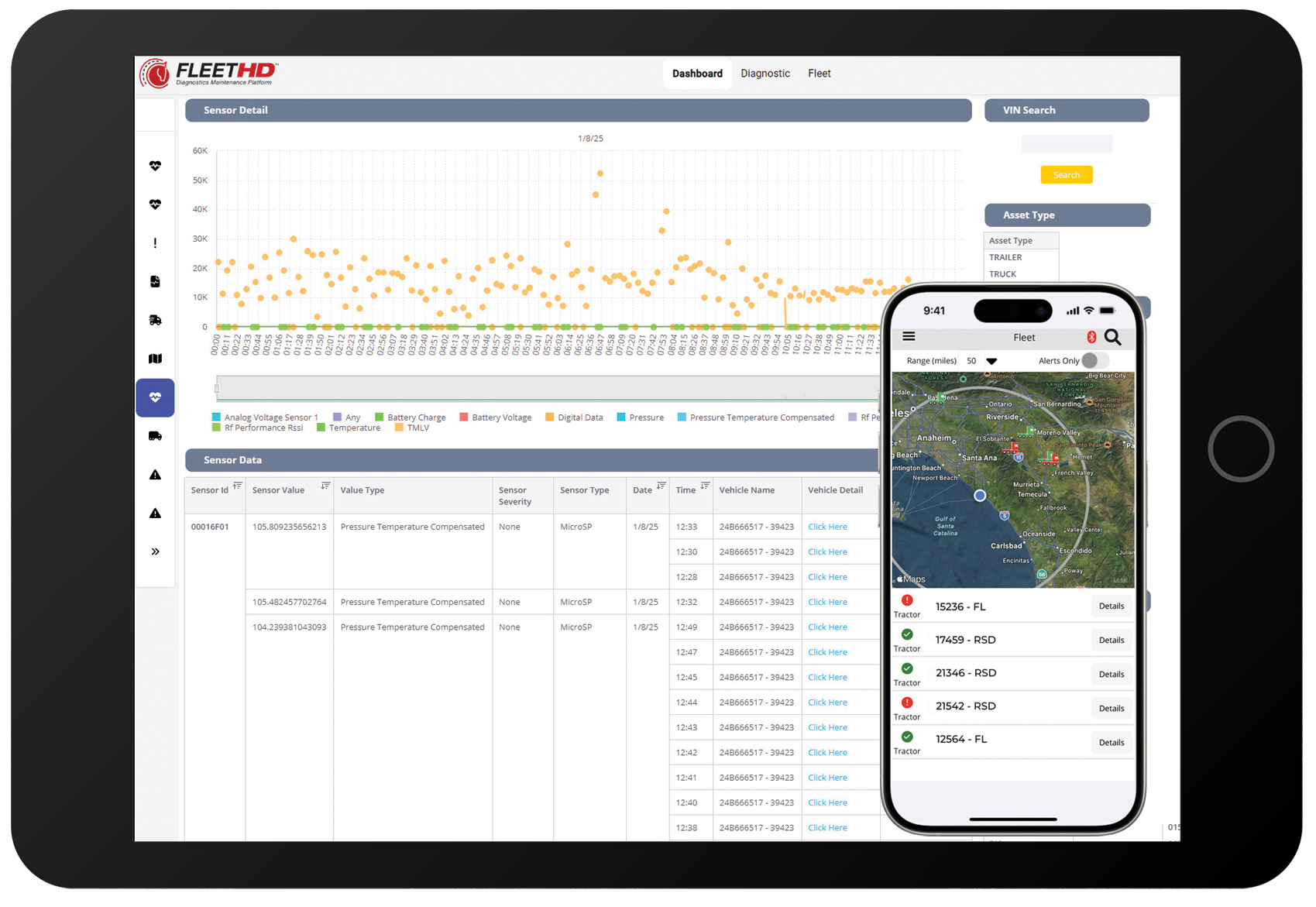Viewport: 1316px width, 907px height.
Task: Enable the Alerts Only toggle
Action: (x=1093, y=361)
